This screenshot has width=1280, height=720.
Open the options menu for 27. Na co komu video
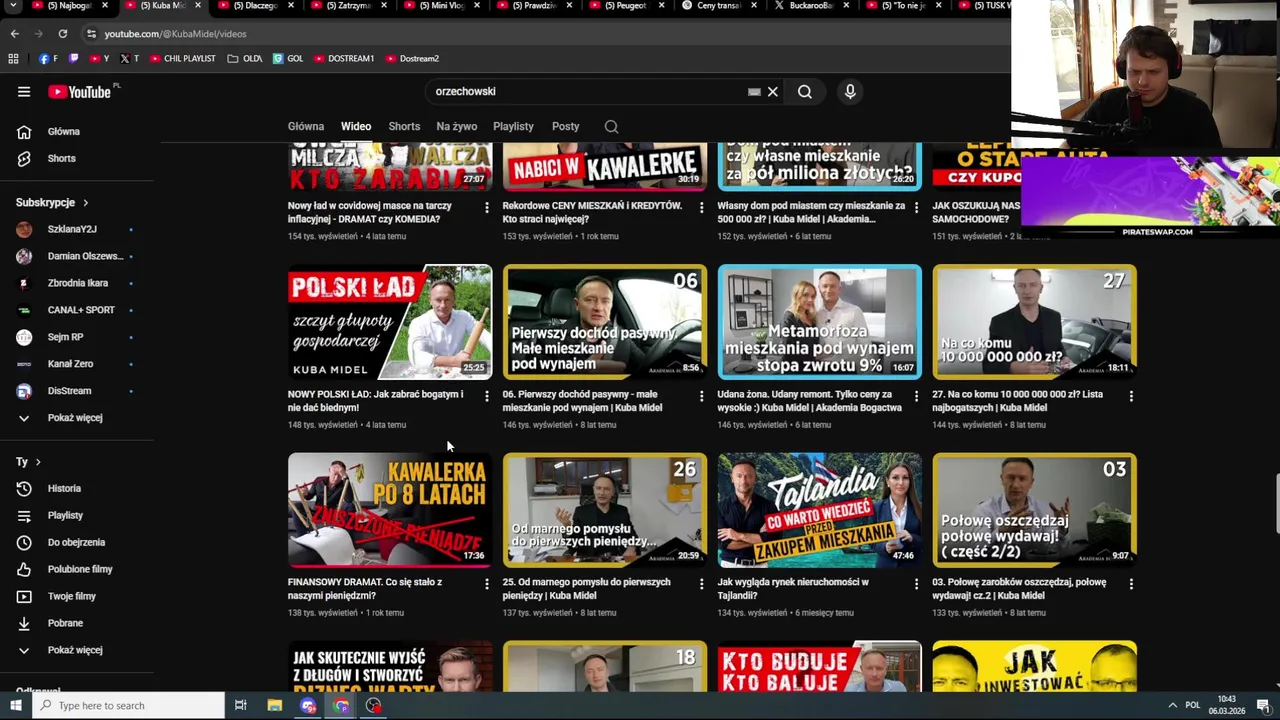tap(1131, 397)
